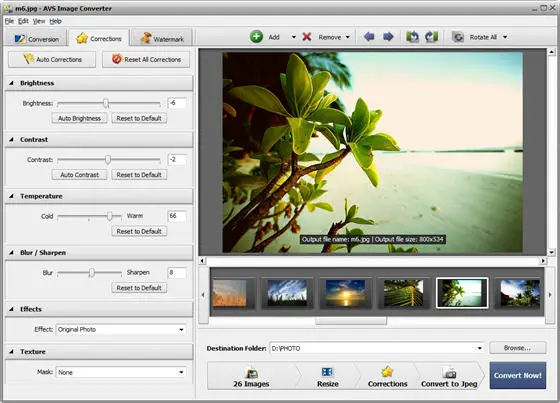Switch to the Watermark tab
The image size is (560, 403).
(x=162, y=38)
